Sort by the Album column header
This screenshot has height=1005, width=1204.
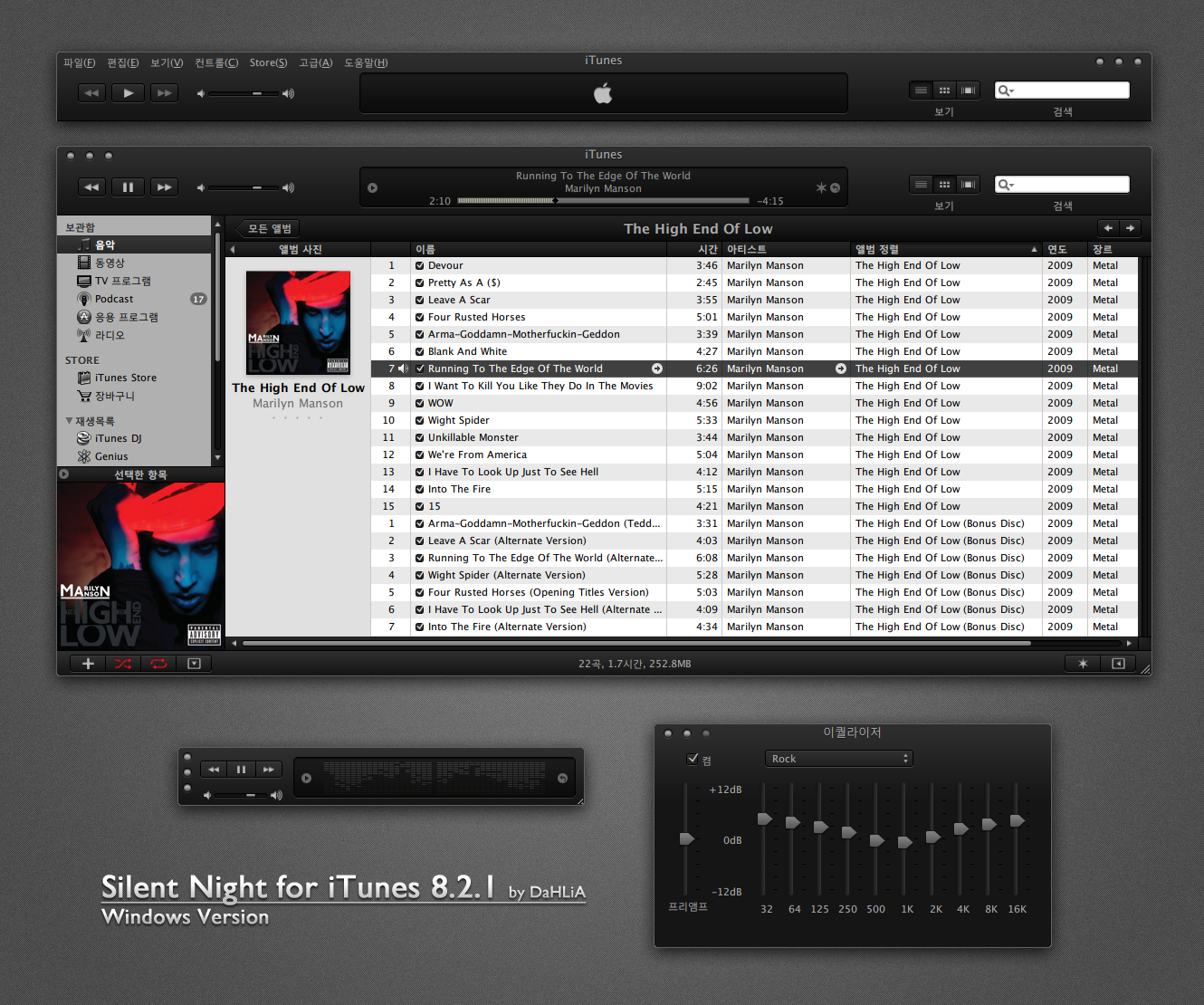point(945,249)
